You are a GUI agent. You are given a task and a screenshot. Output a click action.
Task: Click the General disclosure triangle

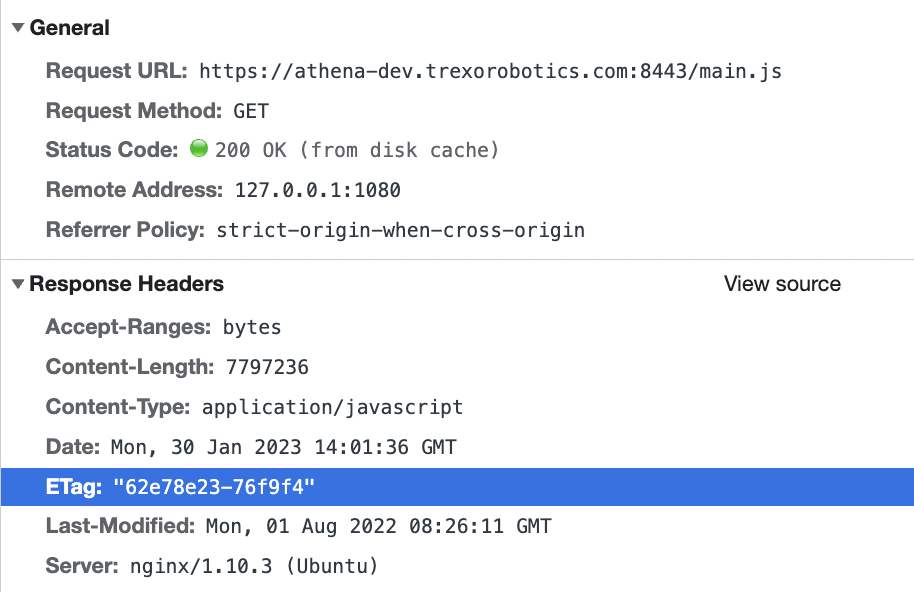[15, 28]
